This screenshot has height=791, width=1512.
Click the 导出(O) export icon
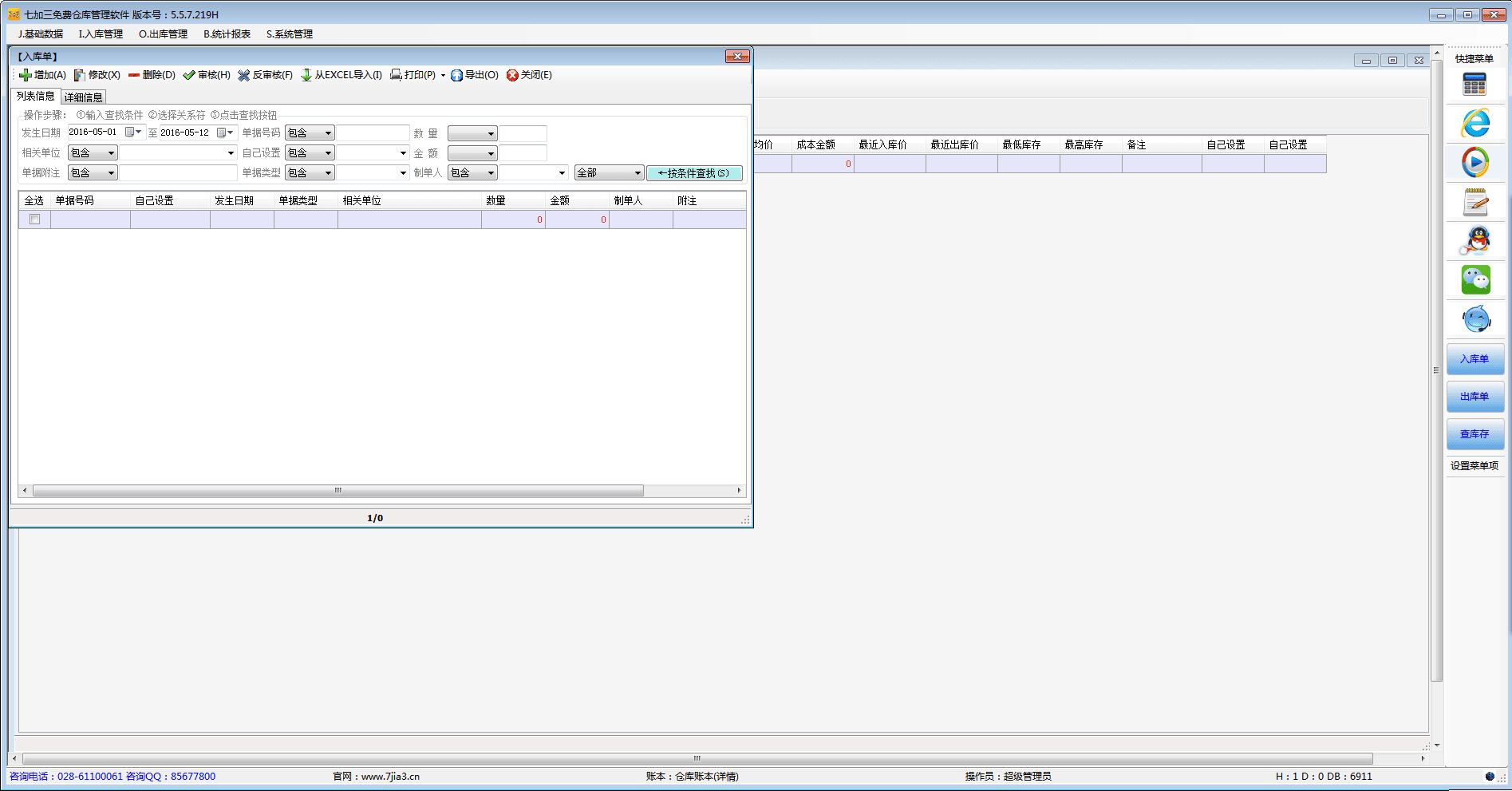(456, 75)
